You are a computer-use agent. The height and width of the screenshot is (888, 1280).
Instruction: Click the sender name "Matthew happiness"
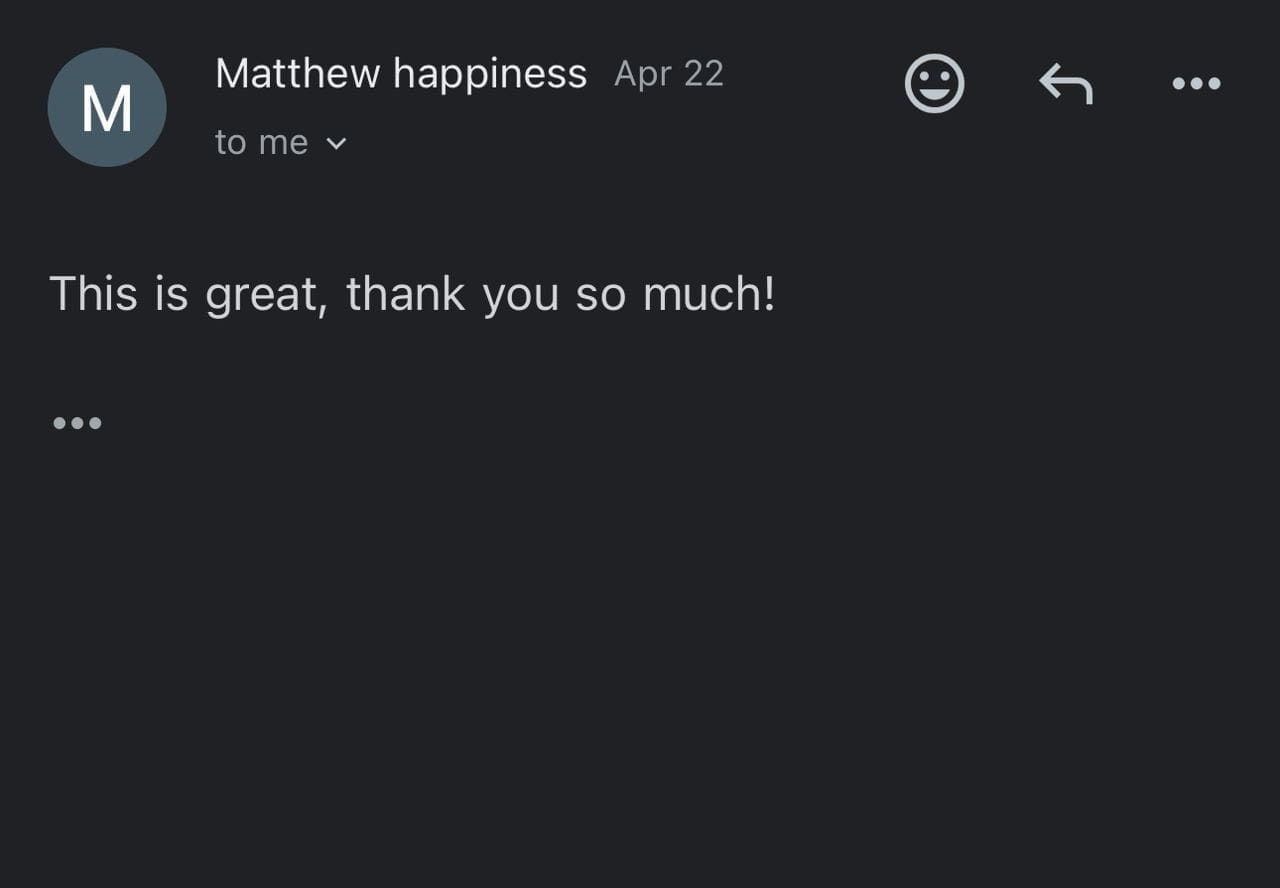(x=400, y=74)
